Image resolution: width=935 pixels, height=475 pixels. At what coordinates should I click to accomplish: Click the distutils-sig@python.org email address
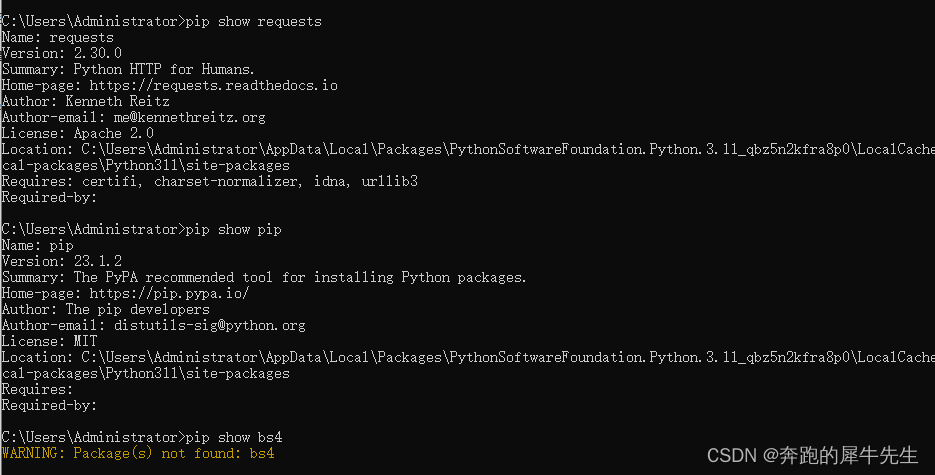coord(209,325)
